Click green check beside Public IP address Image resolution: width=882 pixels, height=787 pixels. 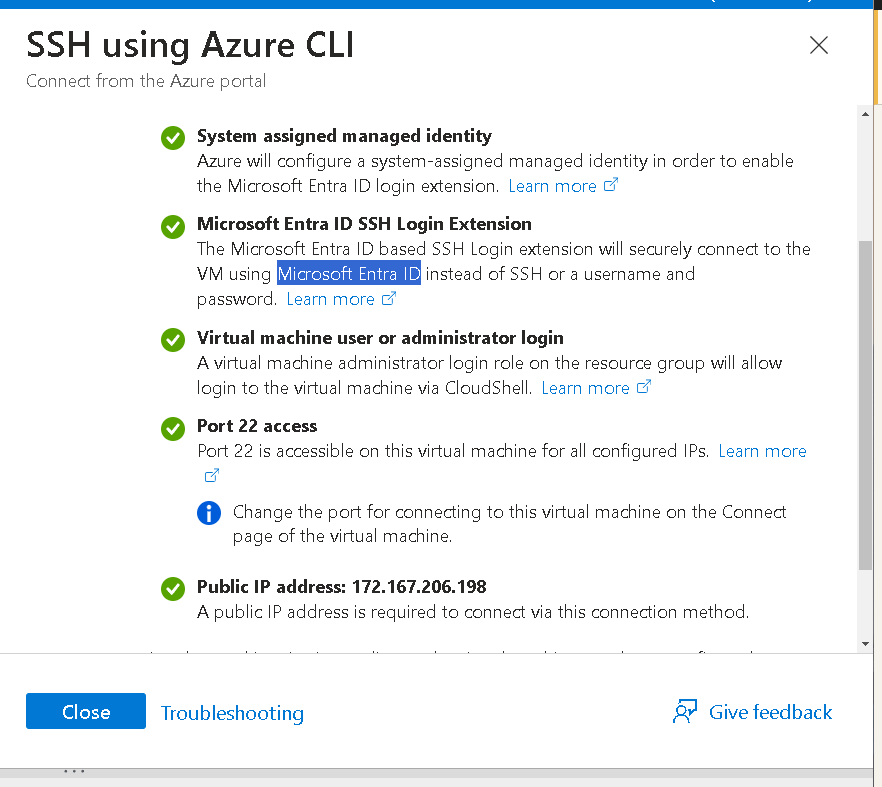[x=173, y=589]
